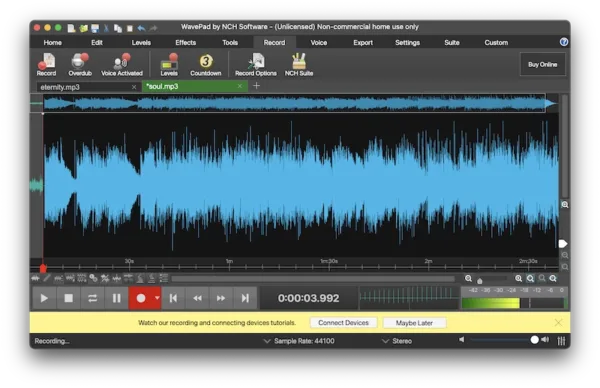The image size is (600, 388).
Task: Open the mixer sliders icon in status bar
Action: coord(561,341)
